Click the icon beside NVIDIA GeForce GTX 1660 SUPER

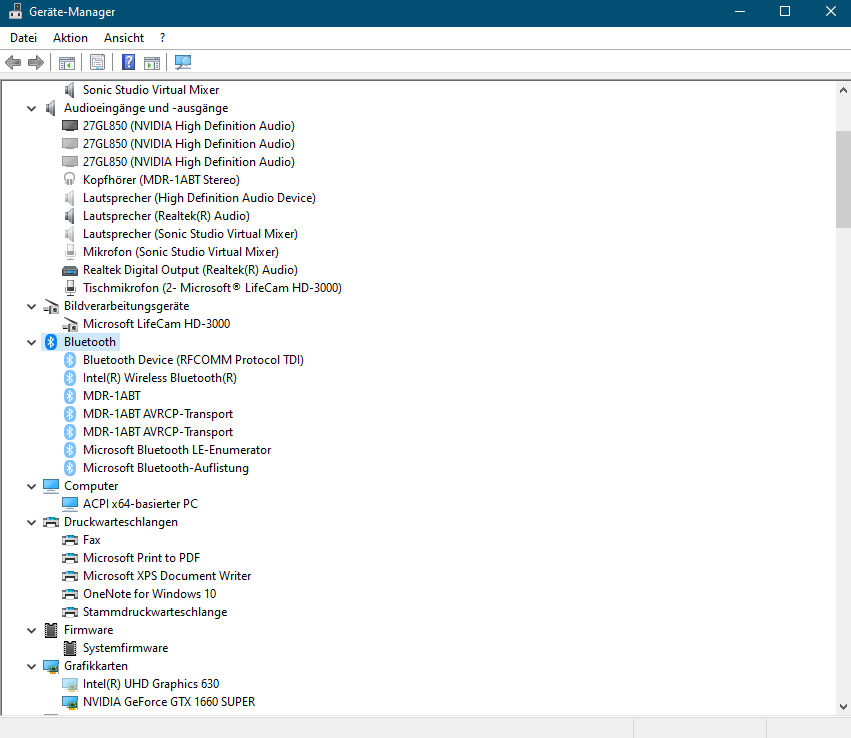pyautogui.click(x=70, y=702)
